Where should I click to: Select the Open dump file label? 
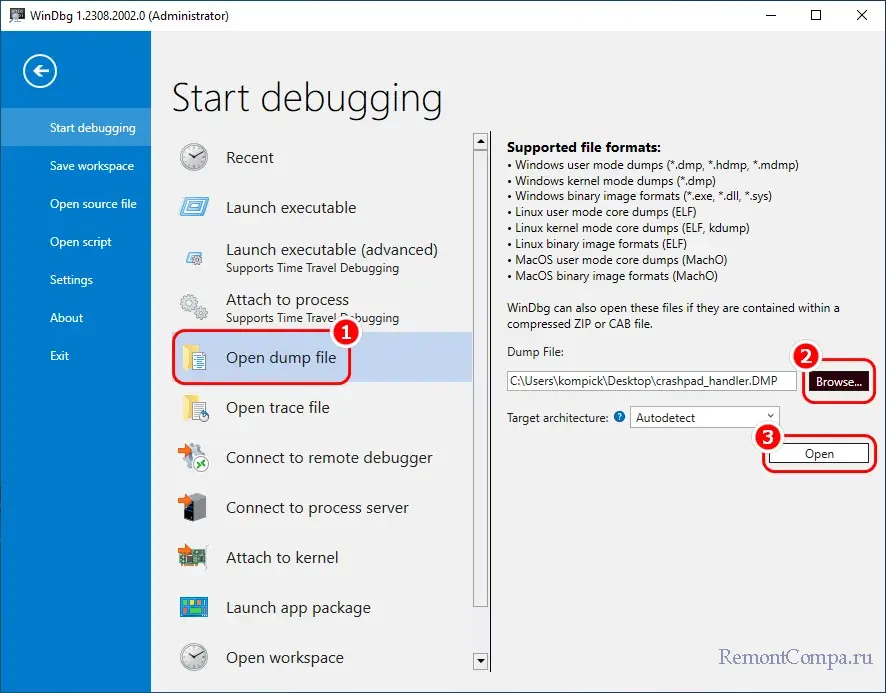281,357
